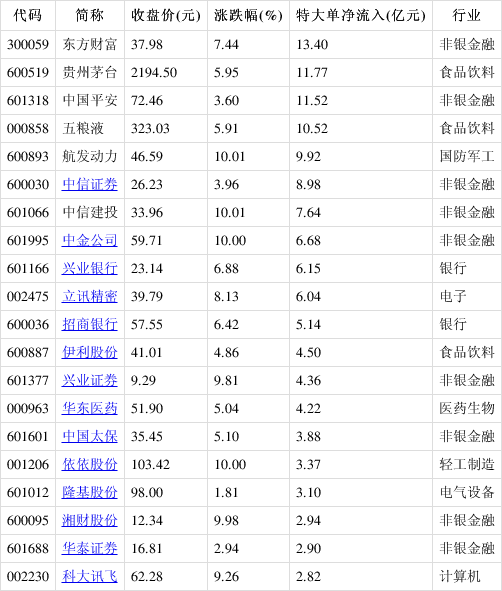
Task: Select net inflow value 13.40
Action: coord(312,44)
